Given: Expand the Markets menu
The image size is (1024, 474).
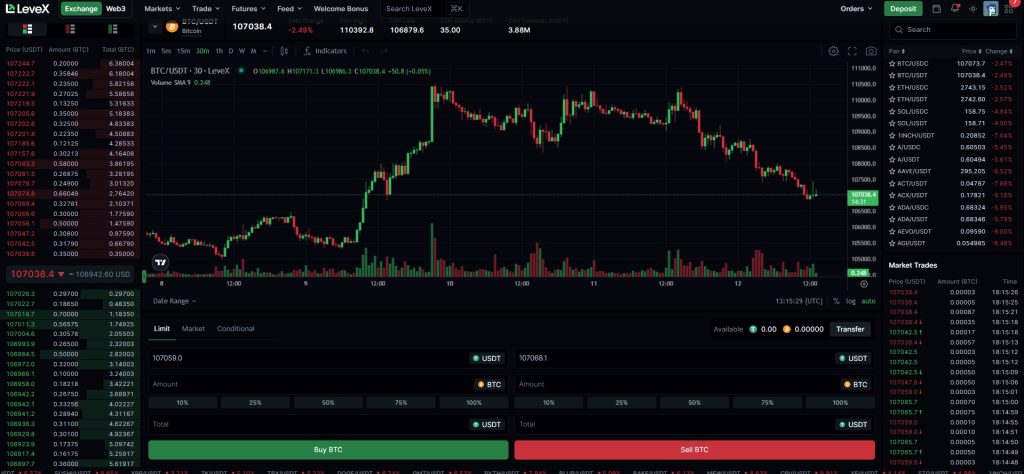Looking at the screenshot, I should tap(163, 8).
